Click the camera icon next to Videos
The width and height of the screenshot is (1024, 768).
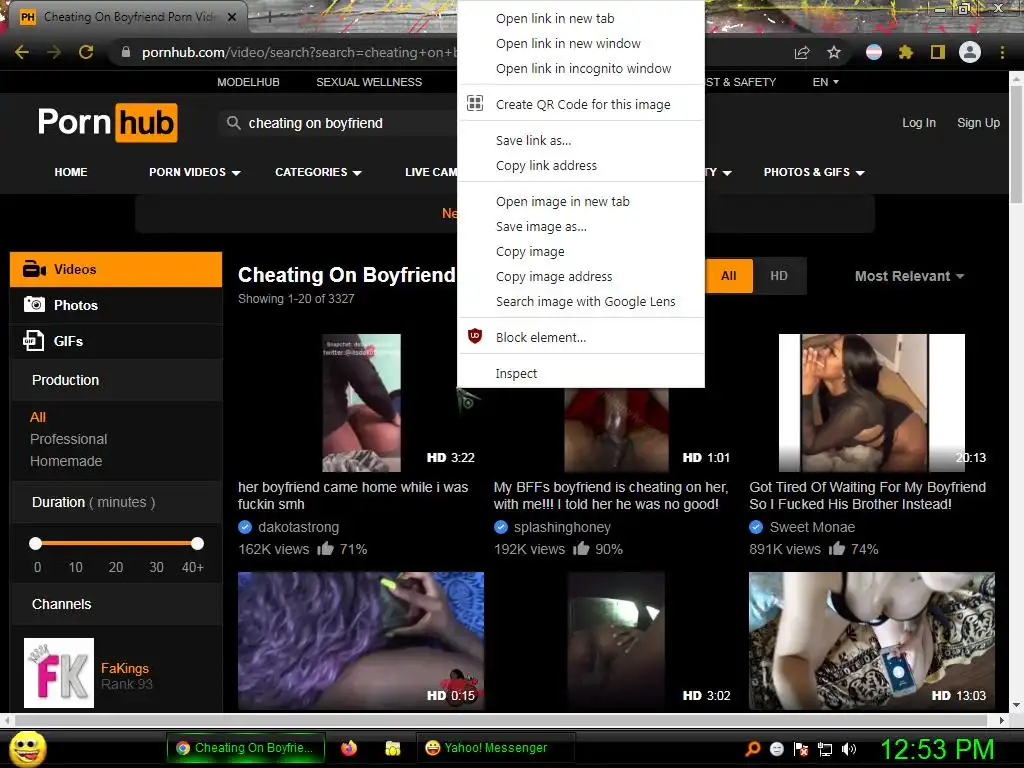(x=34, y=269)
